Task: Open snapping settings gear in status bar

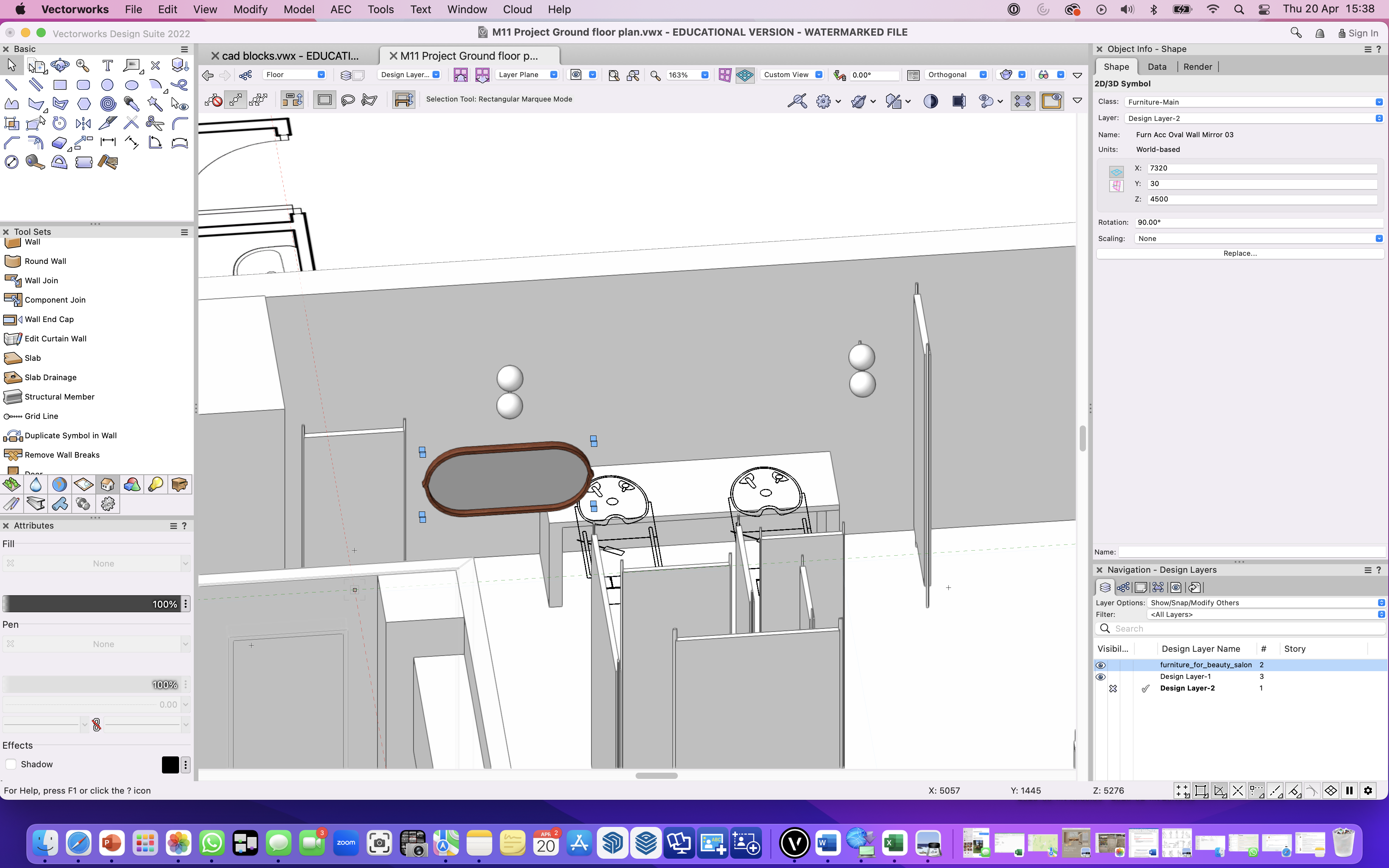Action: pos(1368,790)
